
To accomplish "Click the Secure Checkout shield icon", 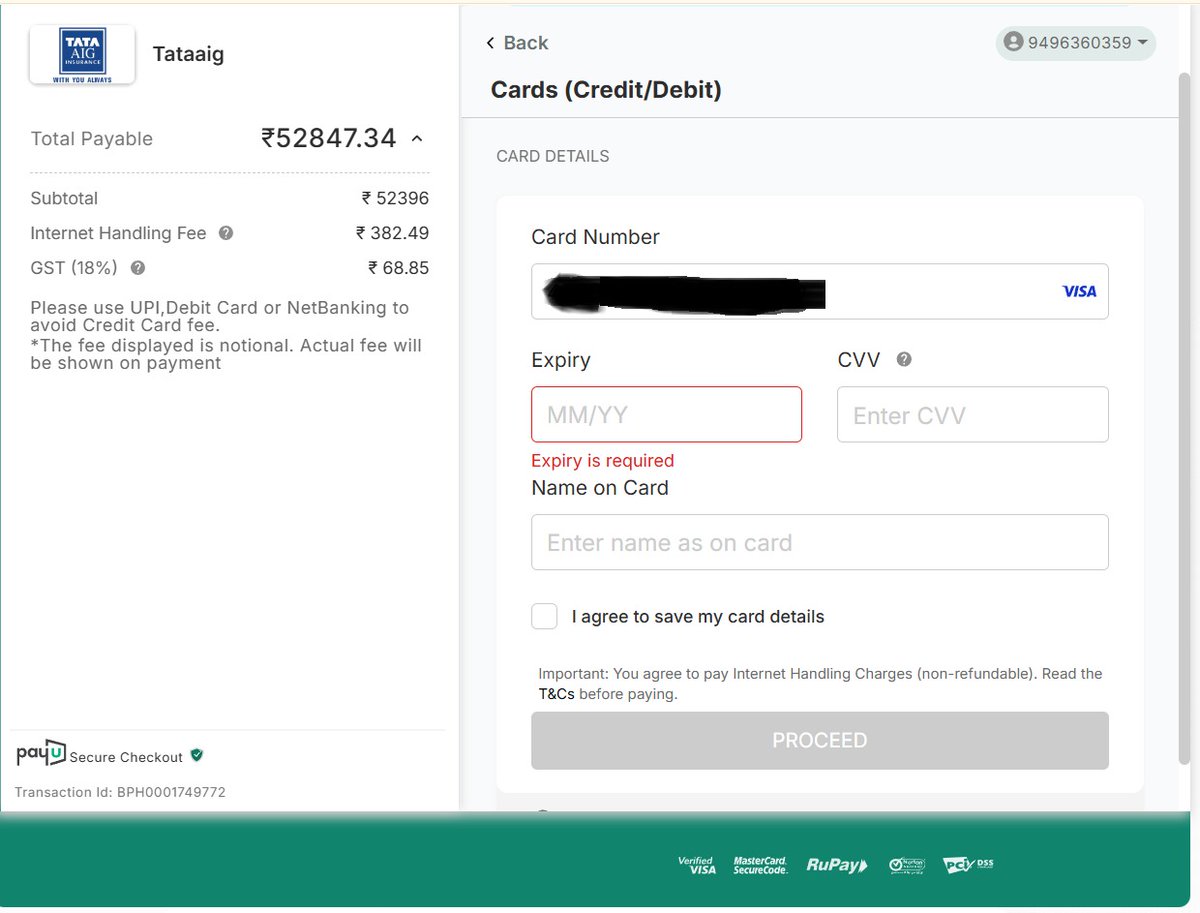I will tap(197, 755).
